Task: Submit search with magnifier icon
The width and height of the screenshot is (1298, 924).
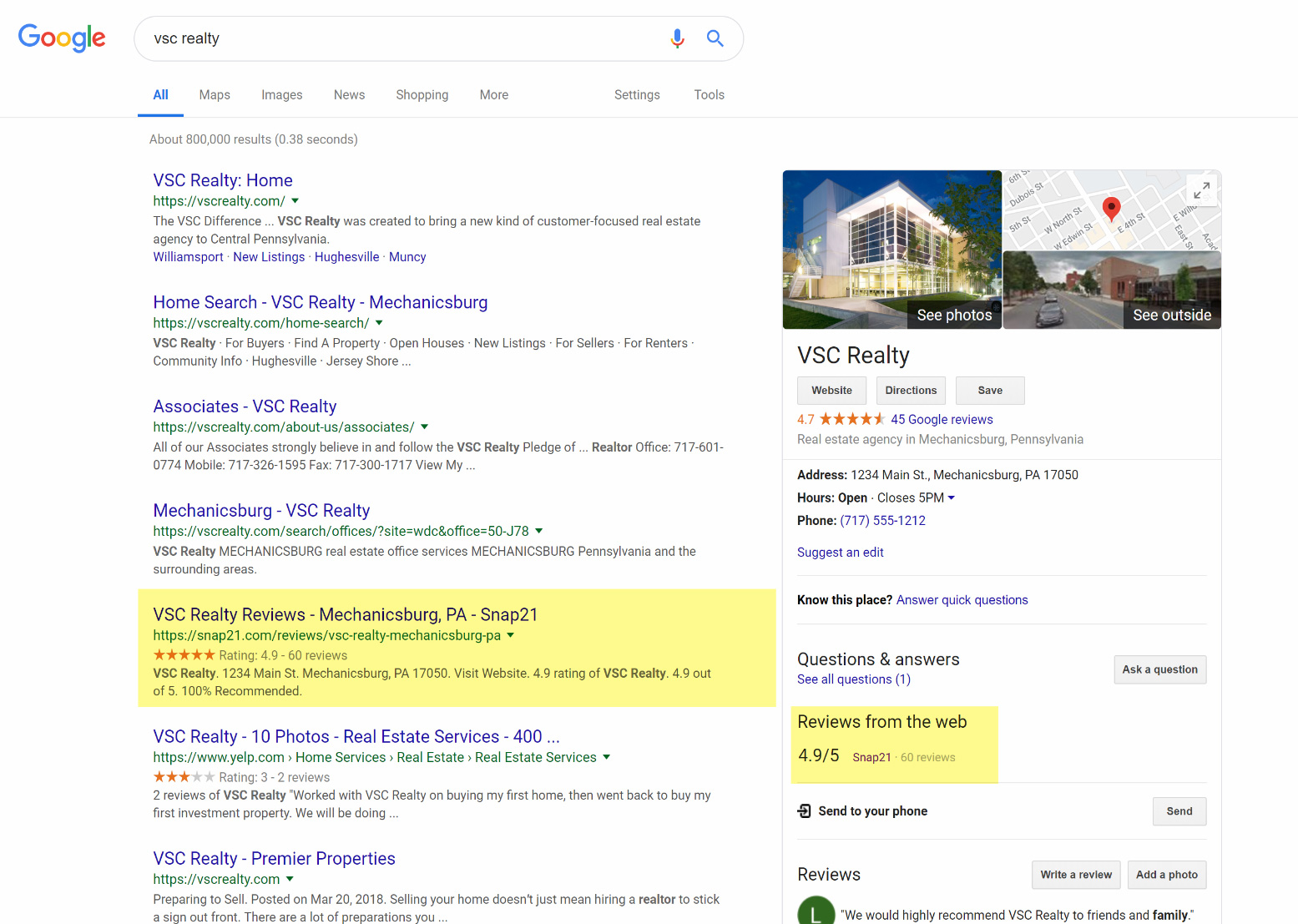Action: pyautogui.click(x=715, y=38)
